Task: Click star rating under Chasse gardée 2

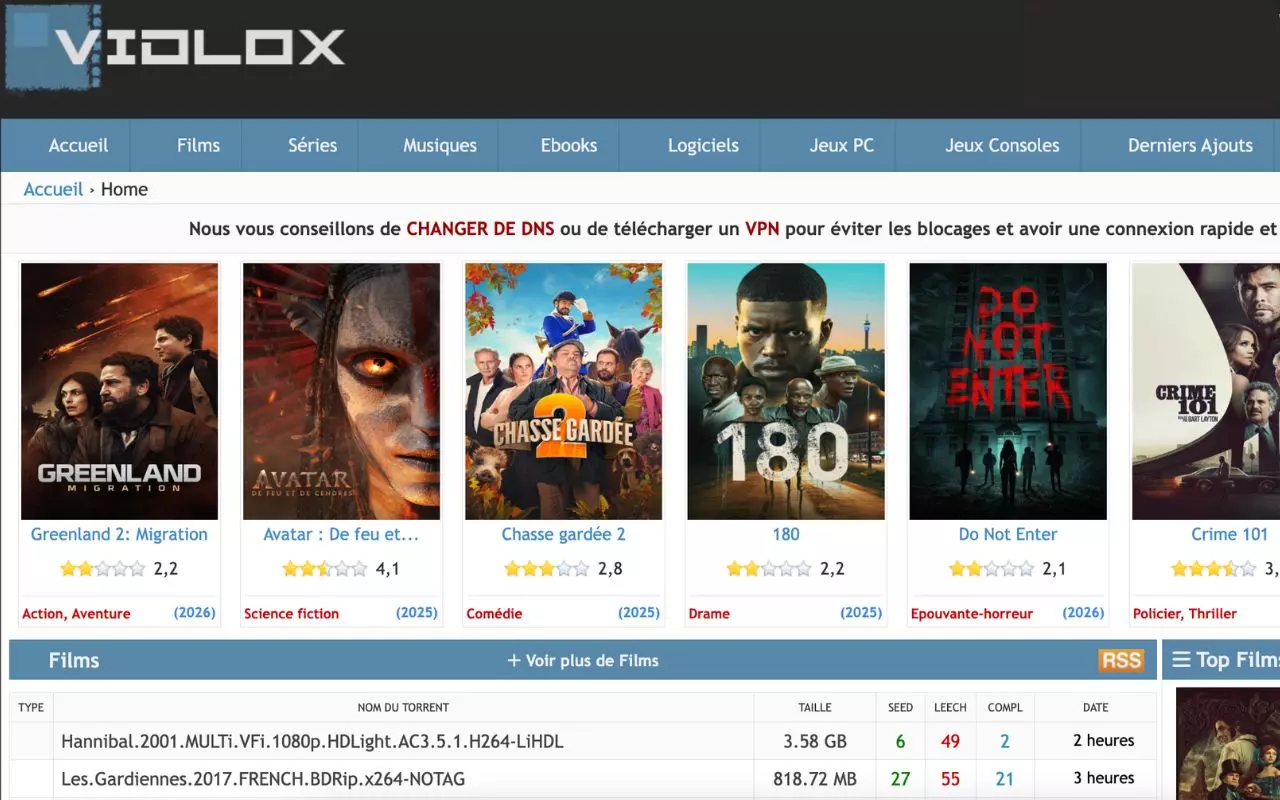Action: [x=547, y=569]
